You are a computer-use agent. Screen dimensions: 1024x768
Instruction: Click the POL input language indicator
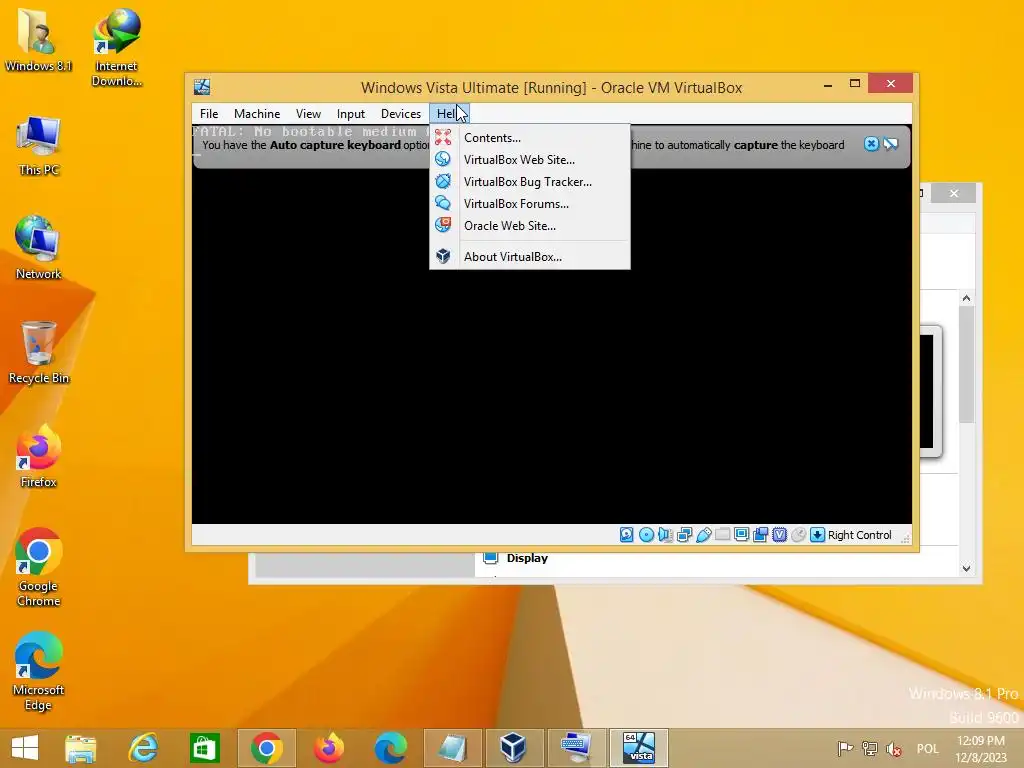[927, 748]
